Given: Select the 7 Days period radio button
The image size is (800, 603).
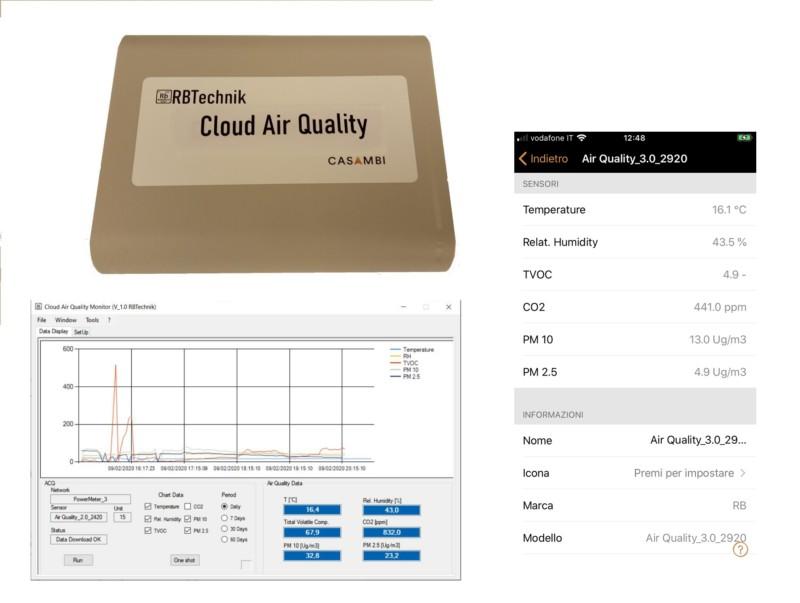Looking at the screenshot, I should (224, 518).
